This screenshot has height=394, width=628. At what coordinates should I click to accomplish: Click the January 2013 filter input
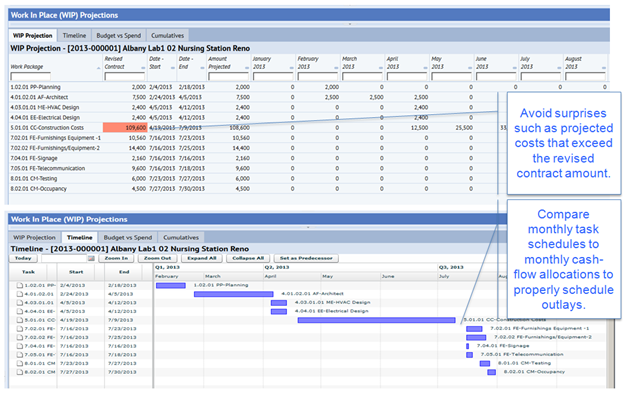273,76
